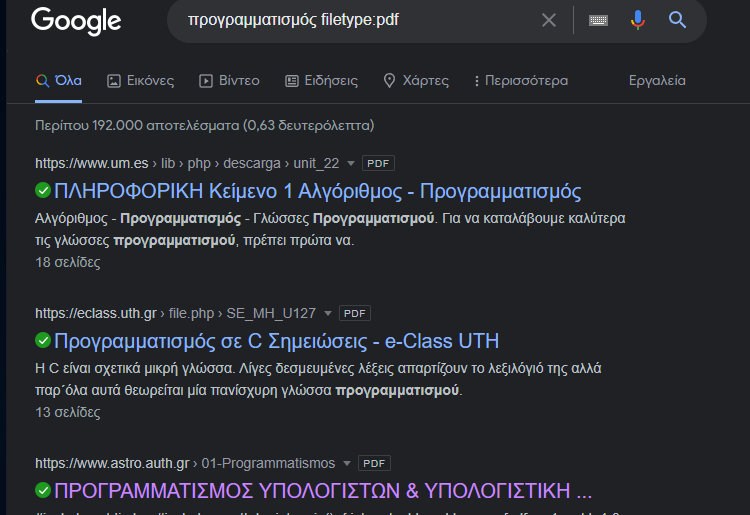The image size is (750, 515).
Task: Click the PDF badge on eclass.uth.gr result
Action: (x=354, y=314)
